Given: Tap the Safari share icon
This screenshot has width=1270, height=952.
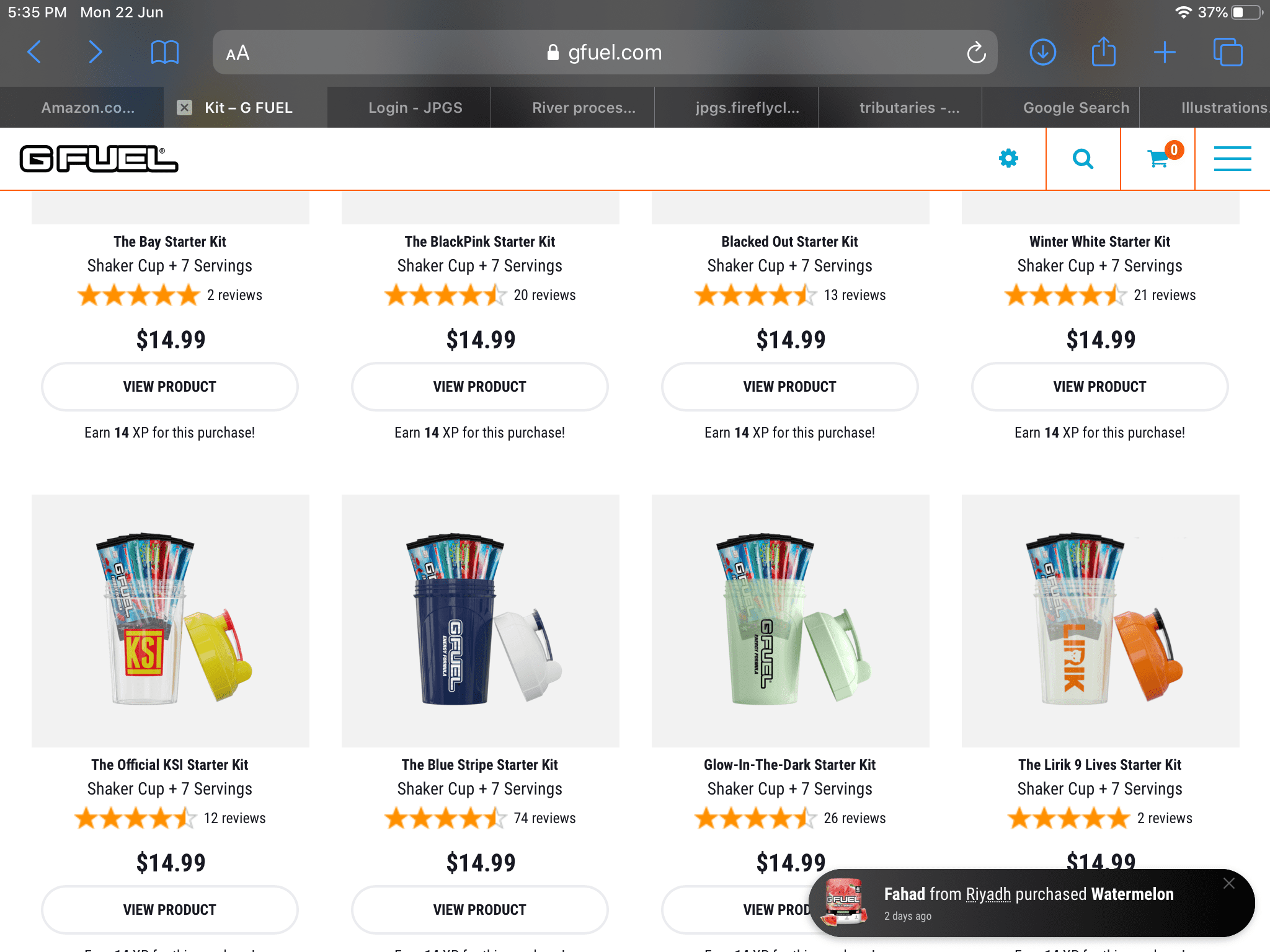Looking at the screenshot, I should coord(1104,52).
